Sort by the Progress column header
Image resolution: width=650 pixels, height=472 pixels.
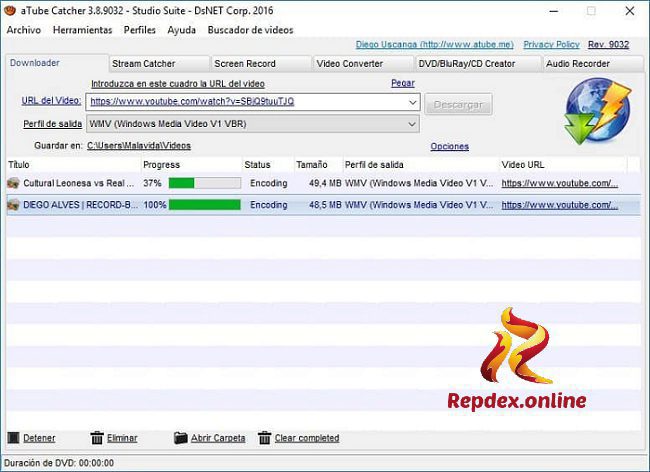tap(192, 165)
